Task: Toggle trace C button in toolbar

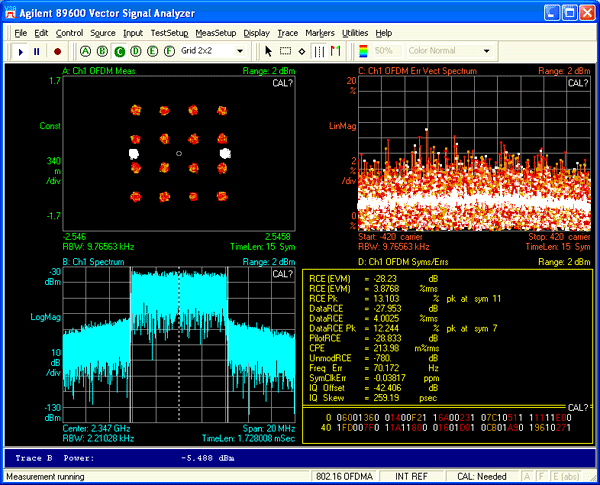Action: click(120, 50)
